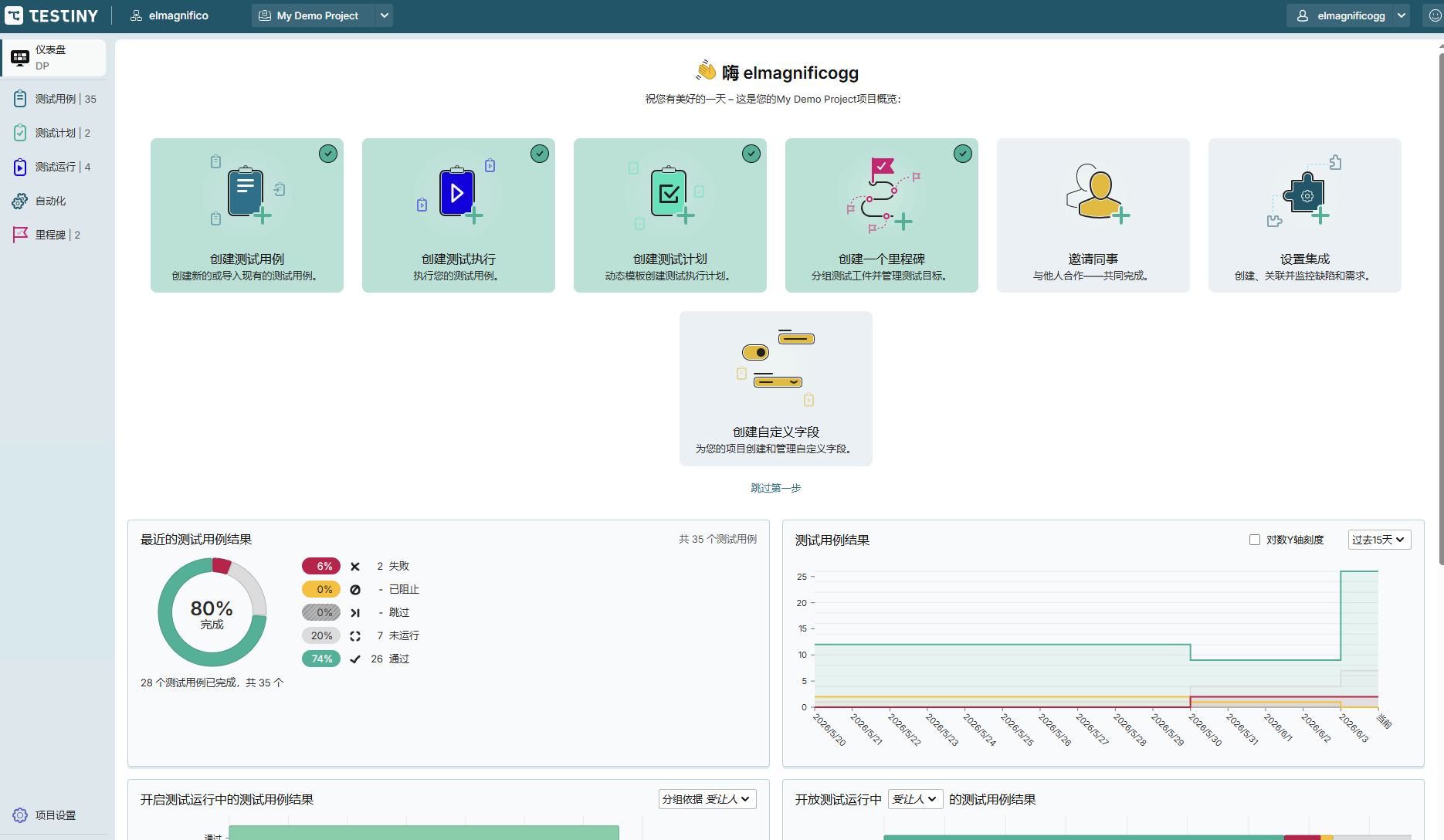Viewport: 1444px width, 840px height.
Task: Click the green 74% passed badge
Action: (321, 659)
